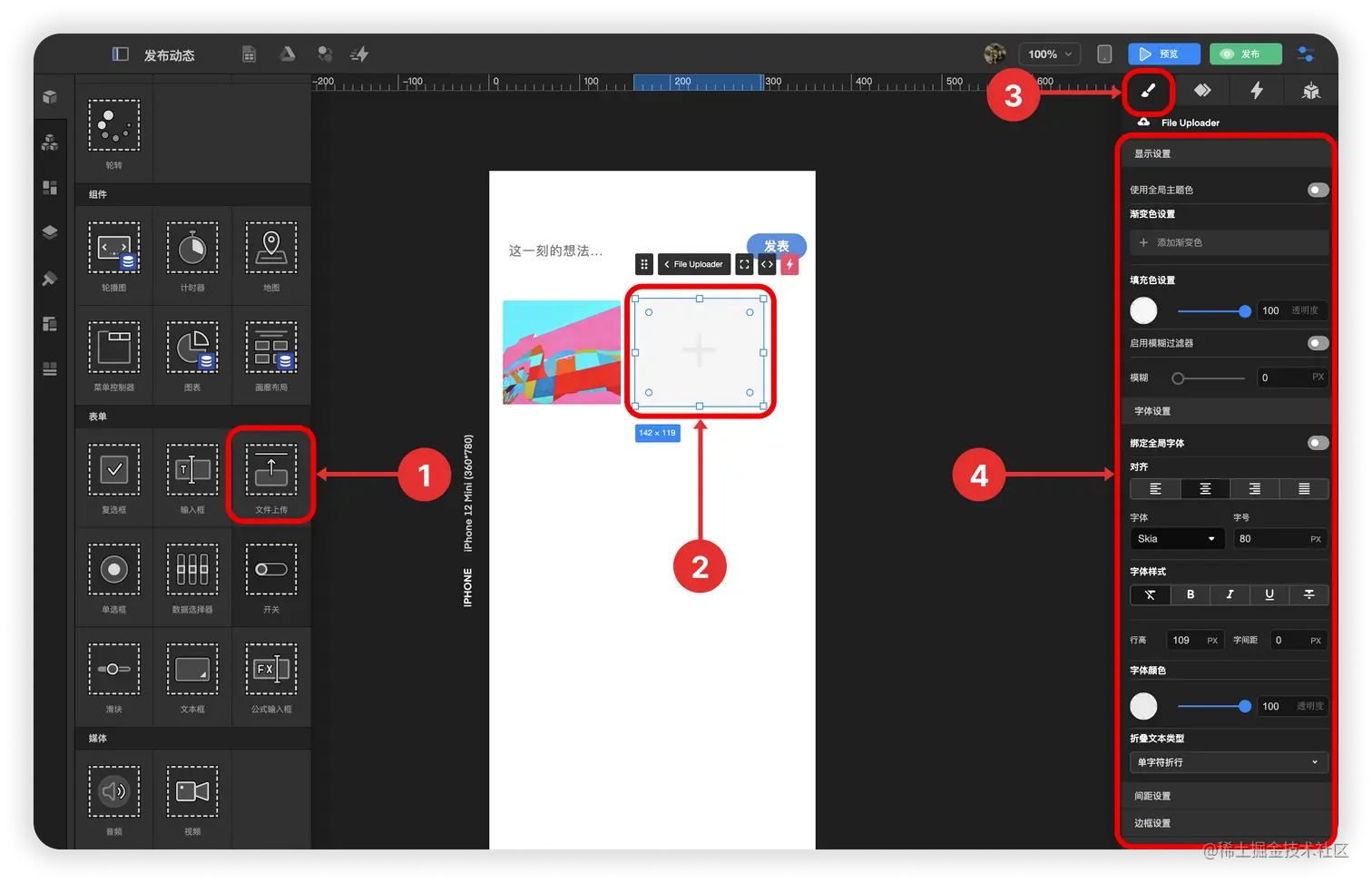Set text alignment to left
This screenshot has height=883, width=1372.
(1155, 489)
